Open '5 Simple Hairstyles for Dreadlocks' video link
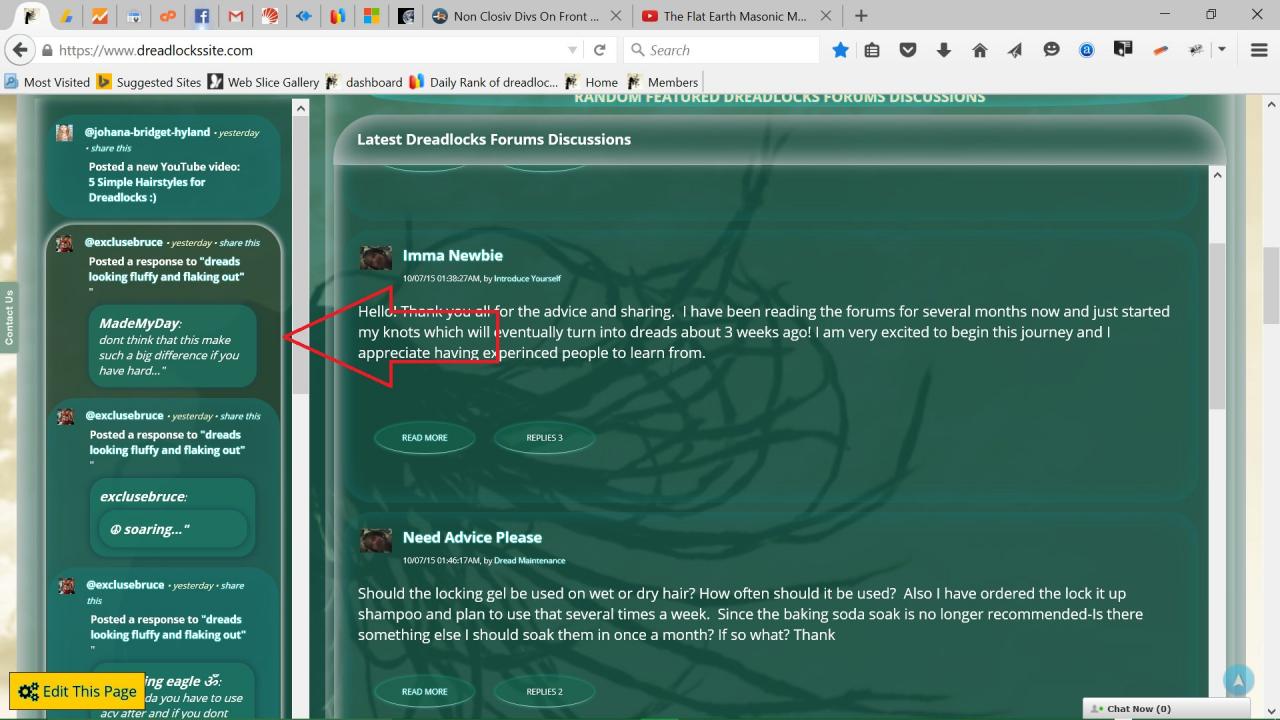This screenshot has height=720, width=1280. [147, 190]
